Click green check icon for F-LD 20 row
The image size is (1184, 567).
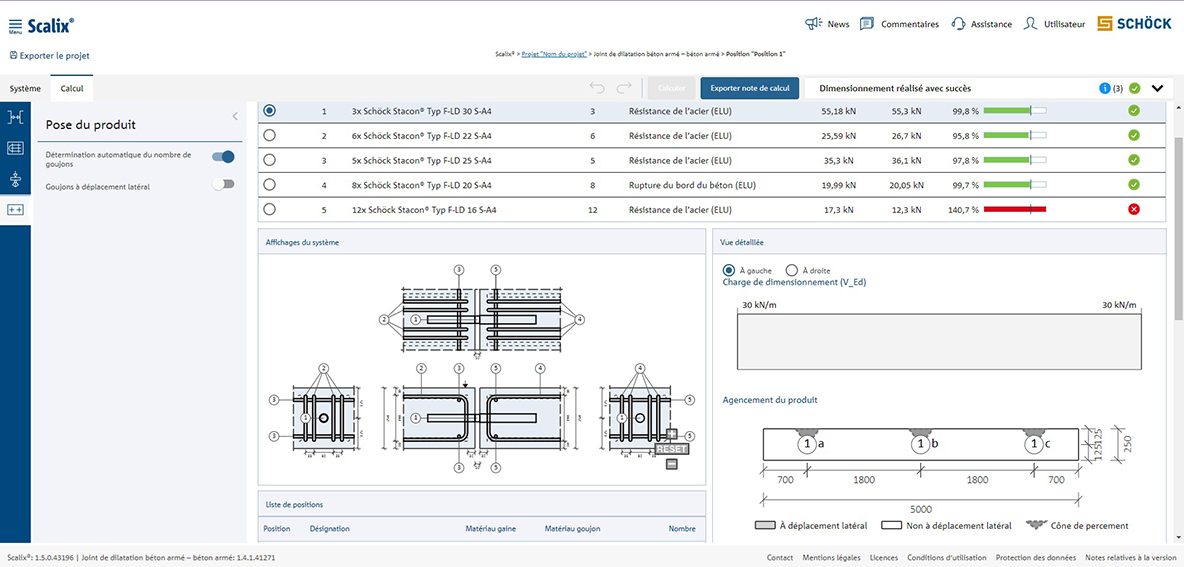pyautogui.click(x=1133, y=184)
